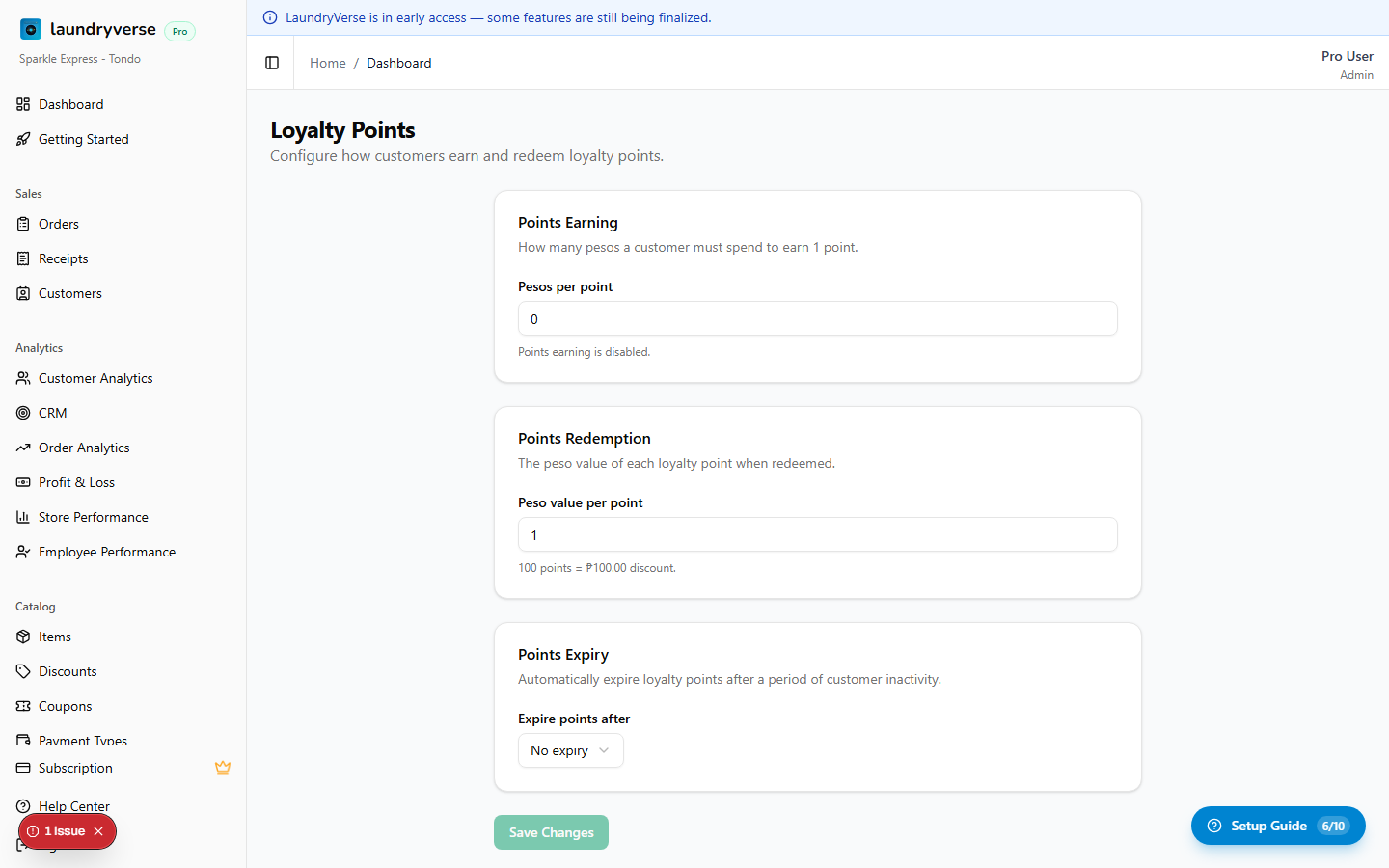Click the 100 points = ₱100.00 discount text
This screenshot has height=868, width=1389.
pos(597,568)
